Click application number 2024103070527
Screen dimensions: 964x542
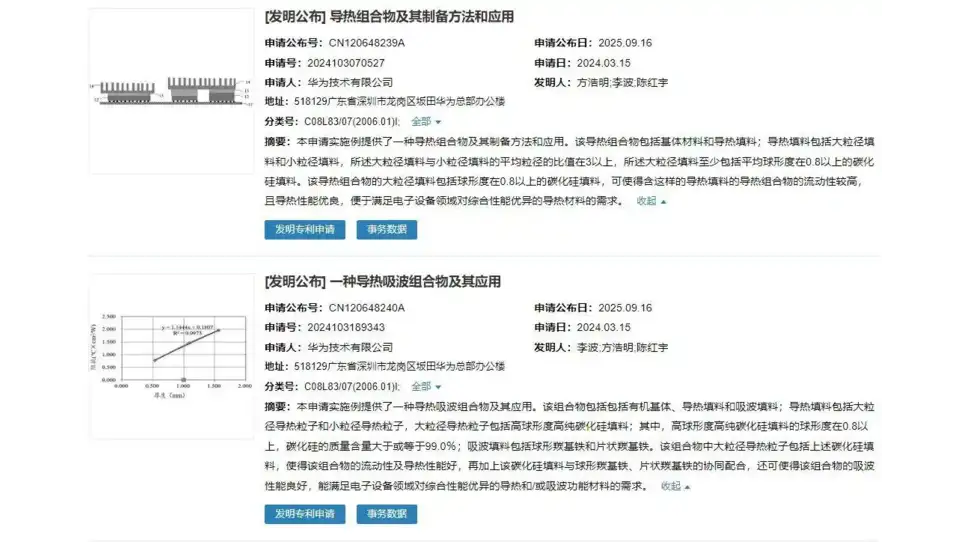coord(346,63)
